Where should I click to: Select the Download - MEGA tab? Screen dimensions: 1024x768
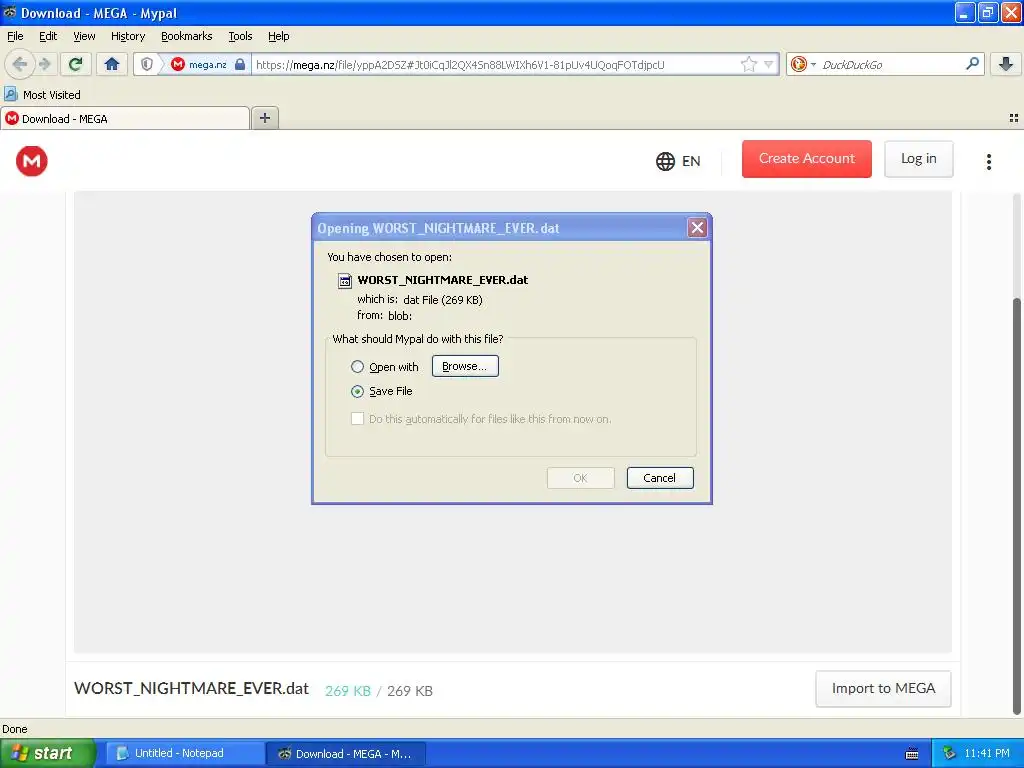point(125,118)
